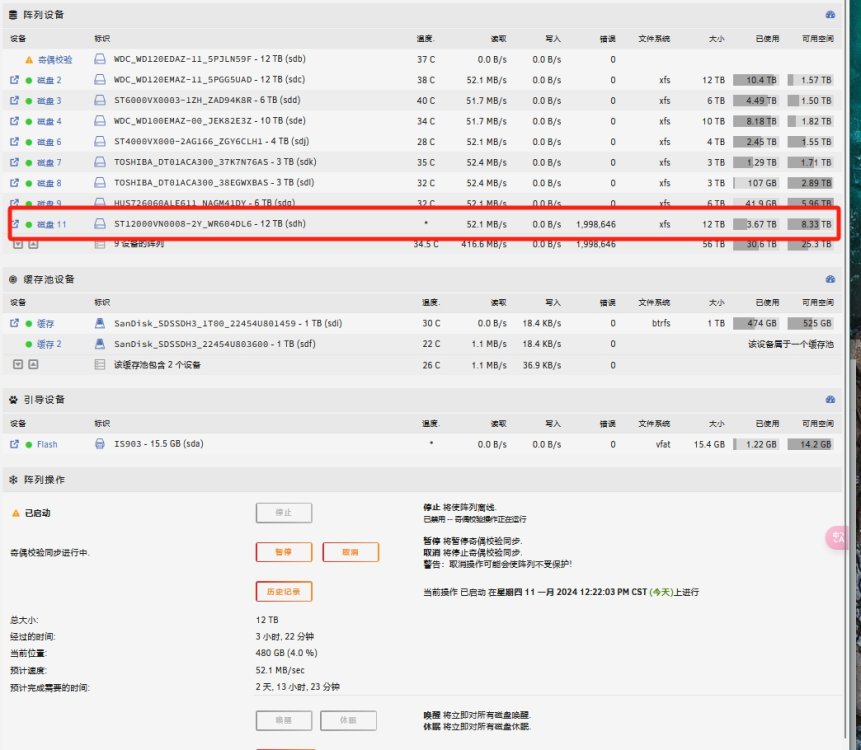Click the 2 天, 13 小时, 23 分钟 finish estimate
The width and height of the screenshot is (861, 750).
click(298, 687)
